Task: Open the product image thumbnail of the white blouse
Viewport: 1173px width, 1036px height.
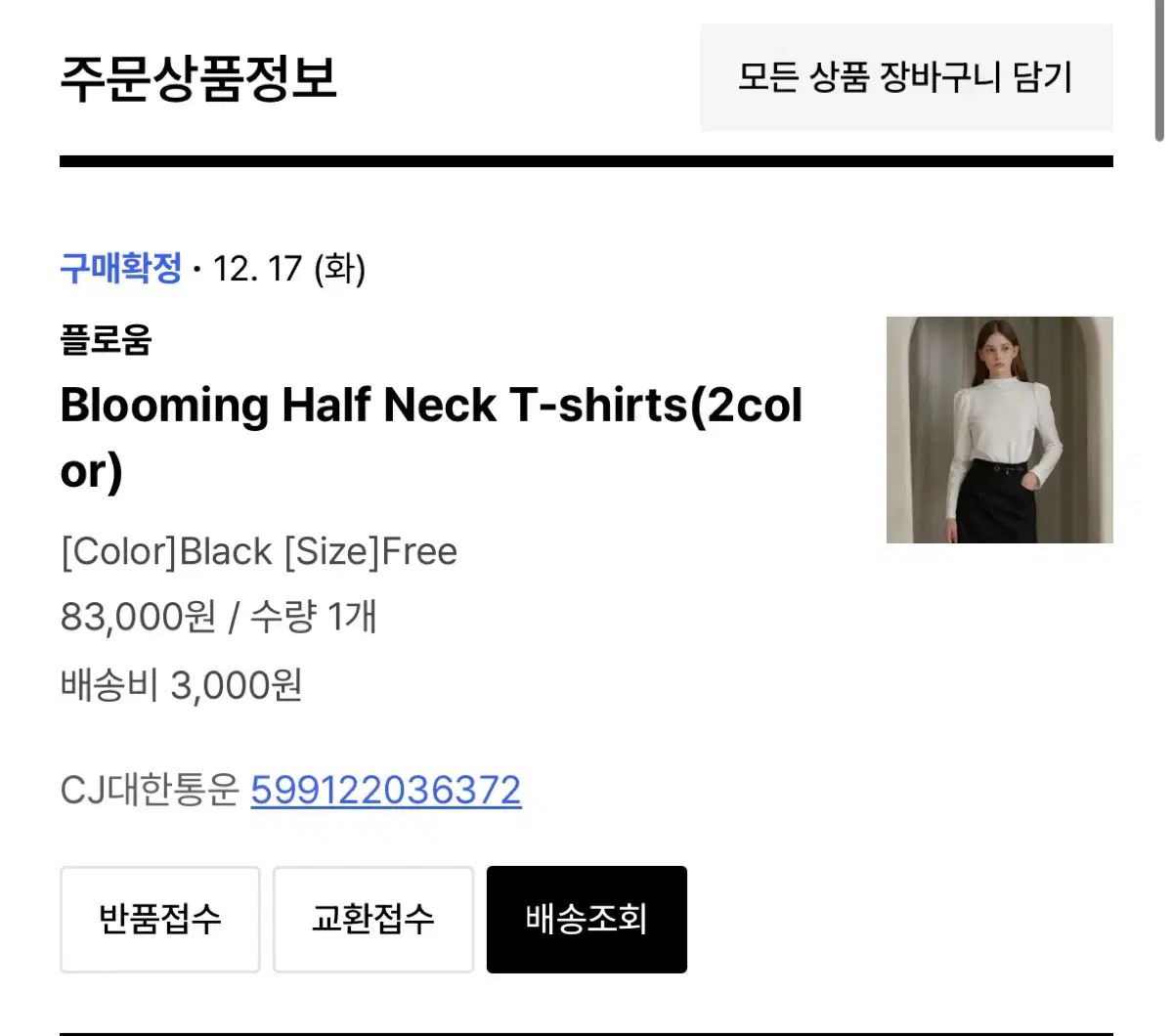Action: pyautogui.click(x=999, y=428)
